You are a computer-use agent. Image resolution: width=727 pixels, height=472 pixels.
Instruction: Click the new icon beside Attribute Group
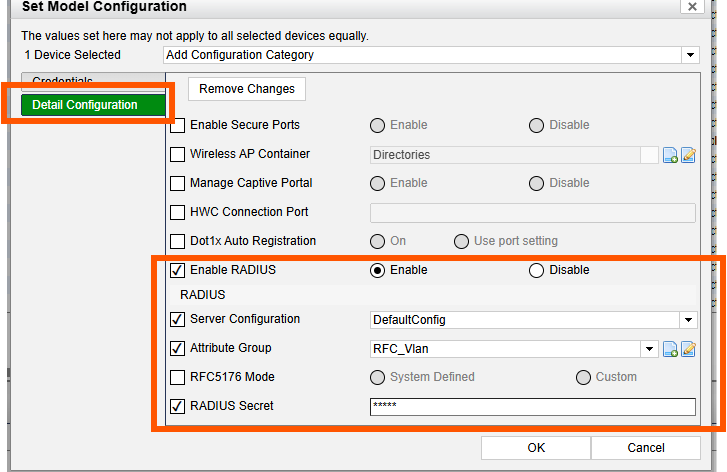tap(670, 349)
